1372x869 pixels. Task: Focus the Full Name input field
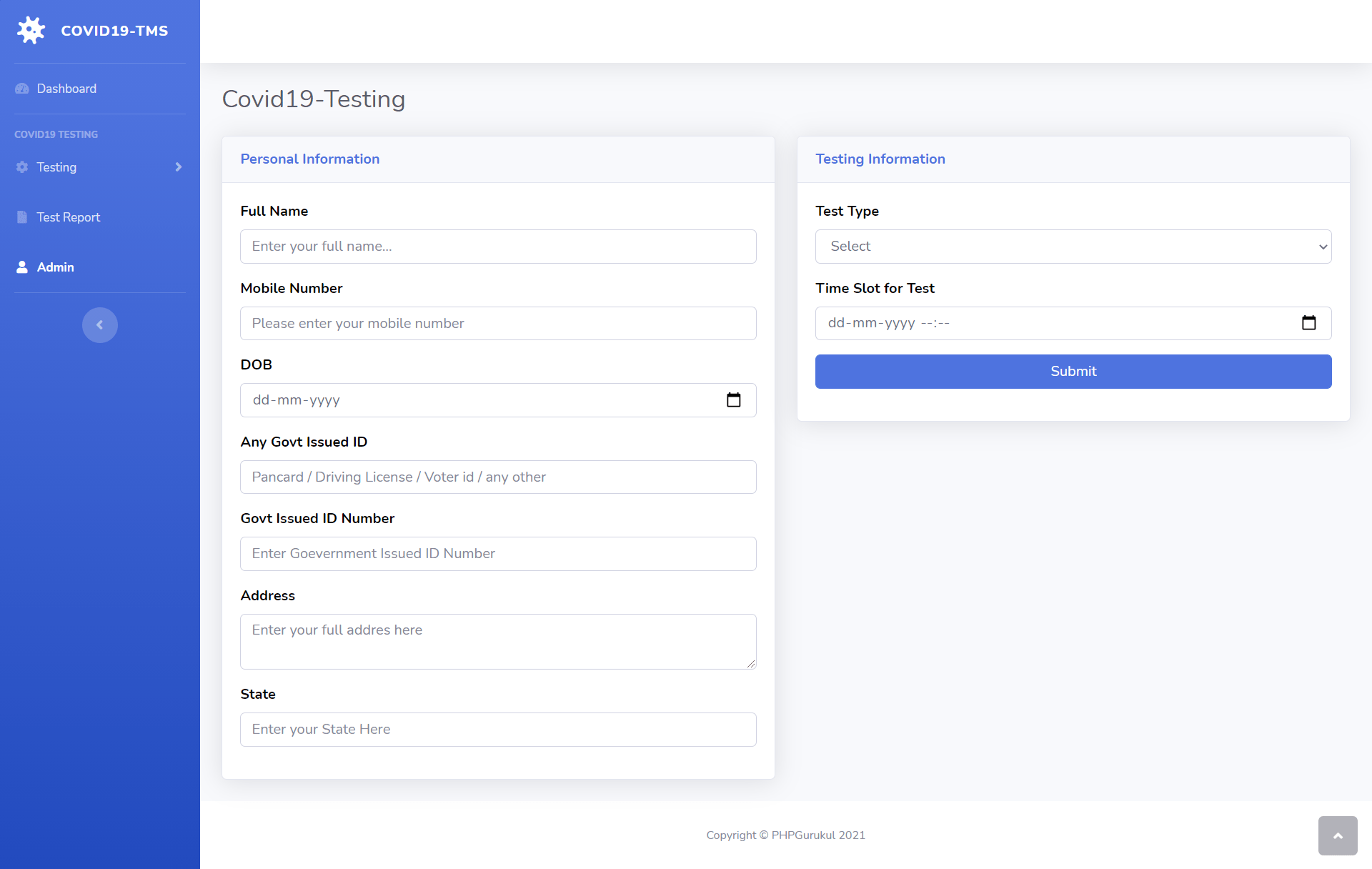498,247
